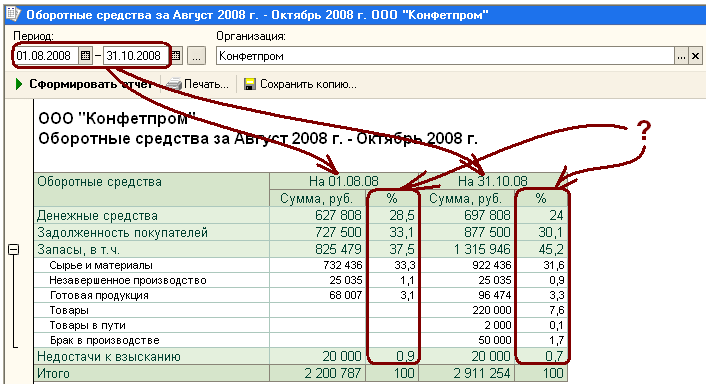The image size is (709, 387).
Task: Select the Денежные средства row
Action: (301, 216)
